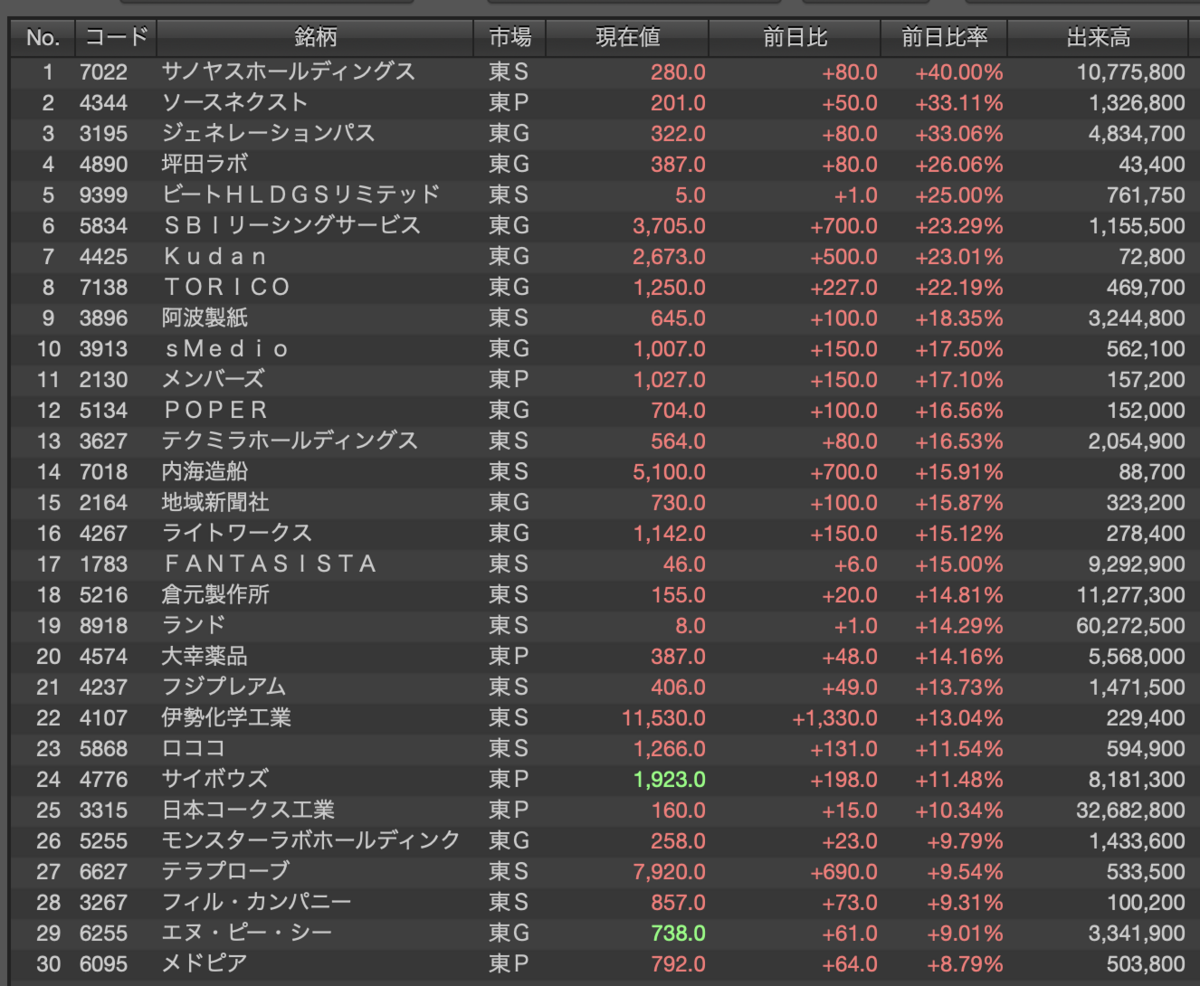Select サイボウズ stock name
The height and width of the screenshot is (986, 1200).
point(214,779)
